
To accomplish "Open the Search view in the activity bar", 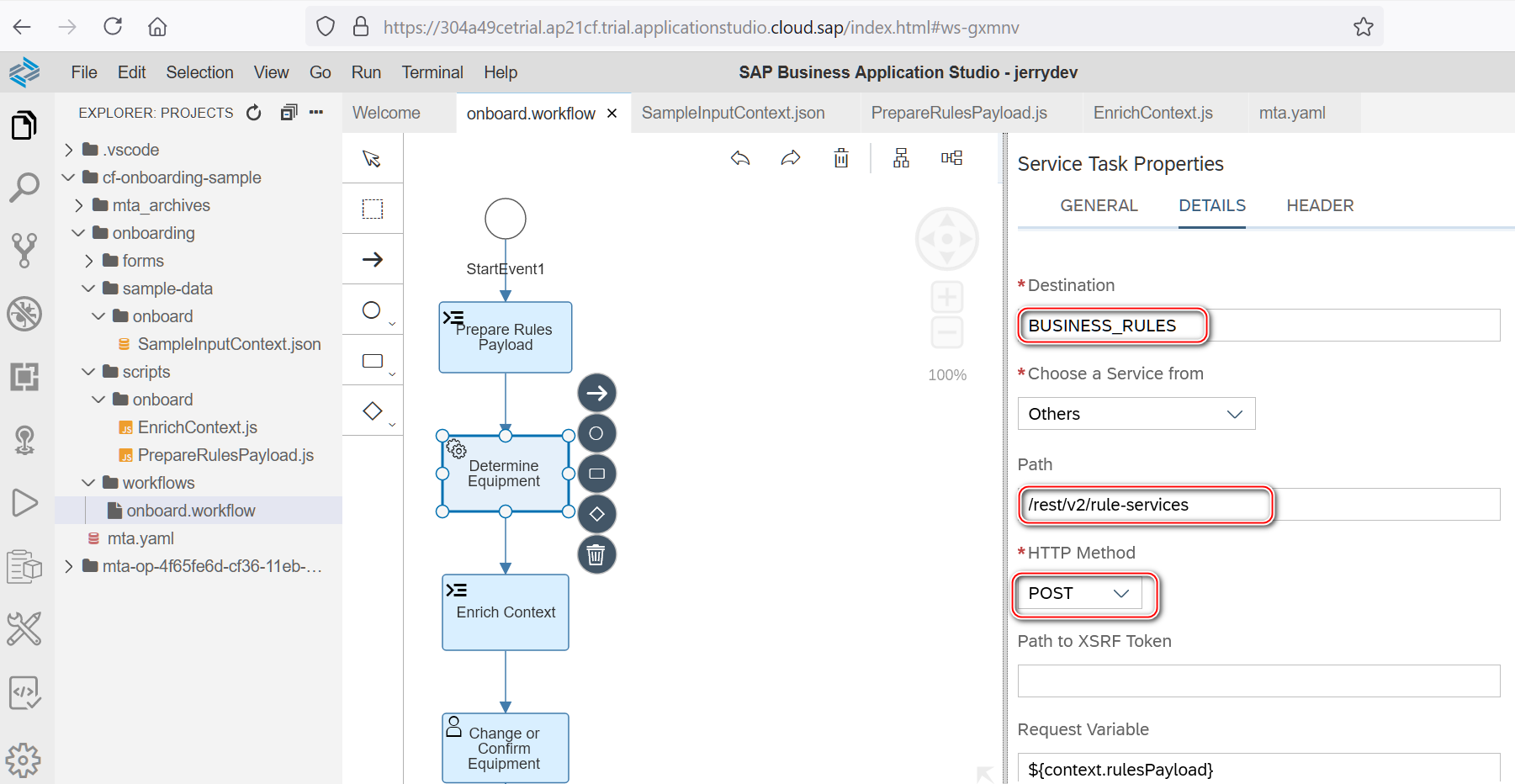I will tap(25, 187).
